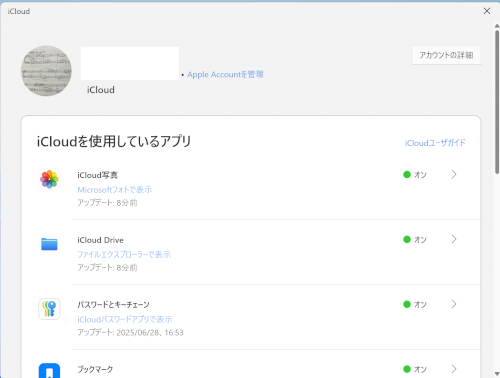Click the オン status for ブックマーク
Viewport: 500px width, 378px height.
tap(415, 369)
